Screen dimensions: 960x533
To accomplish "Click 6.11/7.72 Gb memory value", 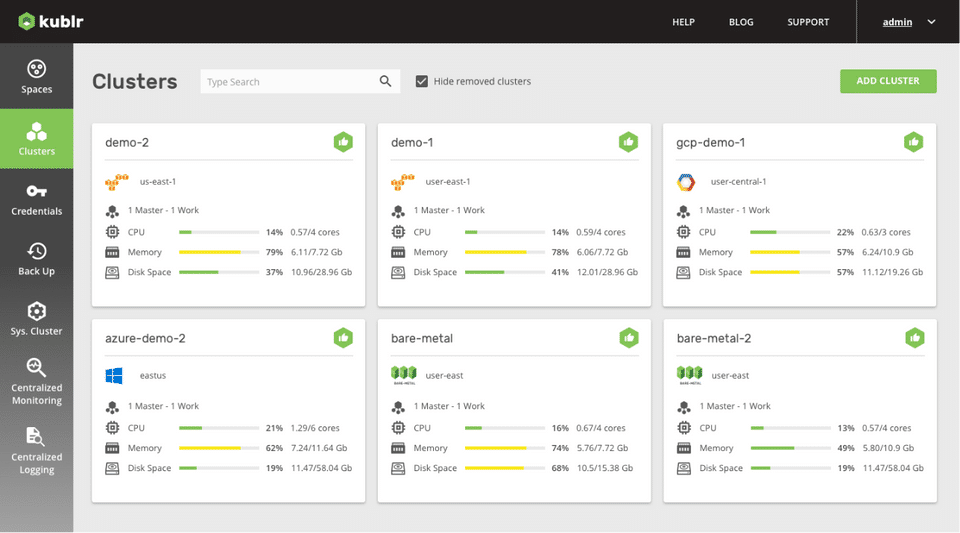I will tap(317, 252).
